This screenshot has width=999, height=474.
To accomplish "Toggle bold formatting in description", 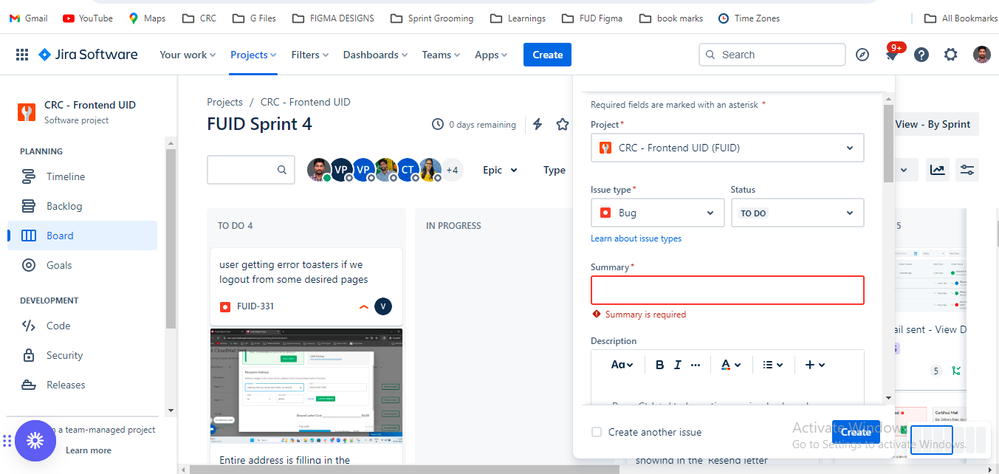I will click(659, 365).
